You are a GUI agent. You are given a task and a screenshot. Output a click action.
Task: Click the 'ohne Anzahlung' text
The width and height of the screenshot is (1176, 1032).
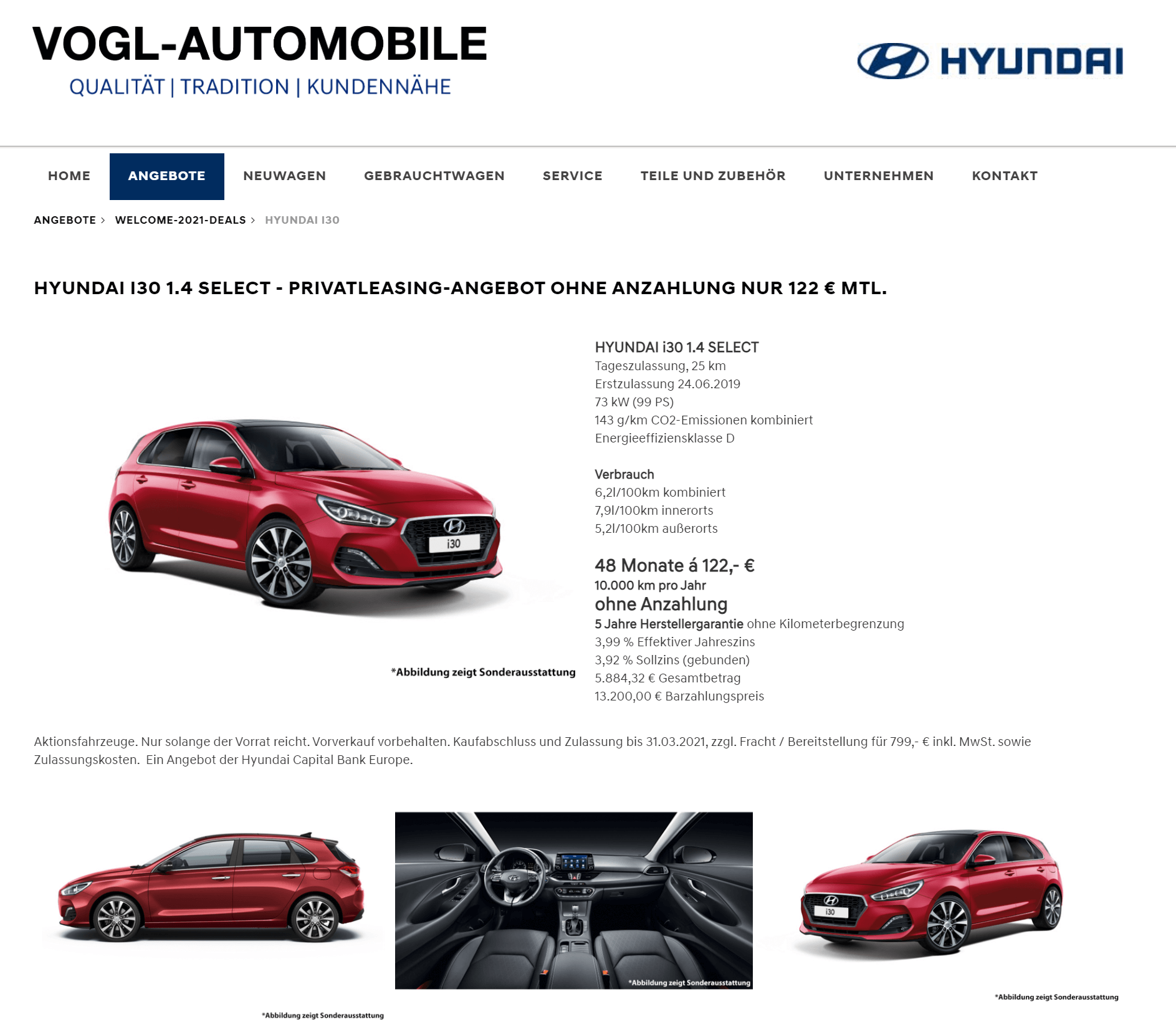[661, 604]
